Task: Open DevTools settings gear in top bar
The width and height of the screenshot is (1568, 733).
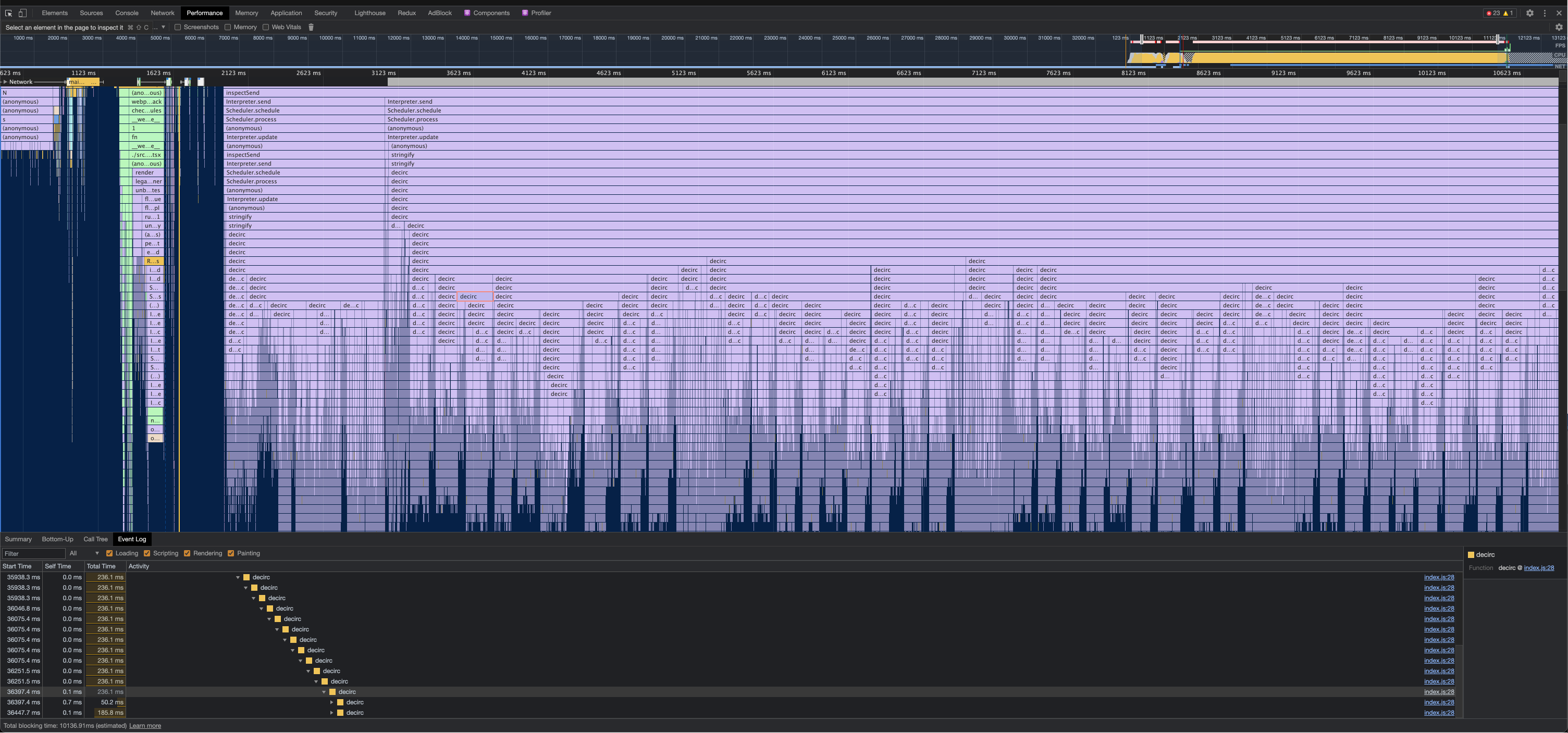Action: [1529, 13]
